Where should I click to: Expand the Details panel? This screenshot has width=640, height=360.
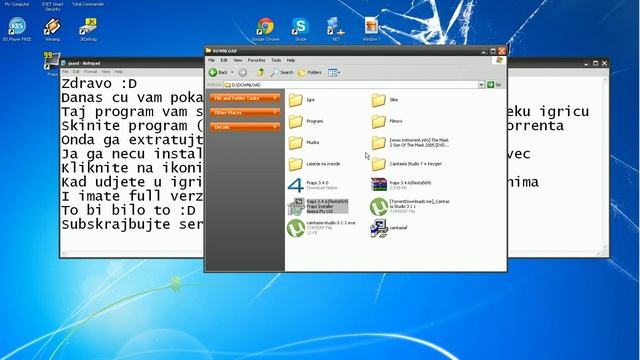(245, 127)
